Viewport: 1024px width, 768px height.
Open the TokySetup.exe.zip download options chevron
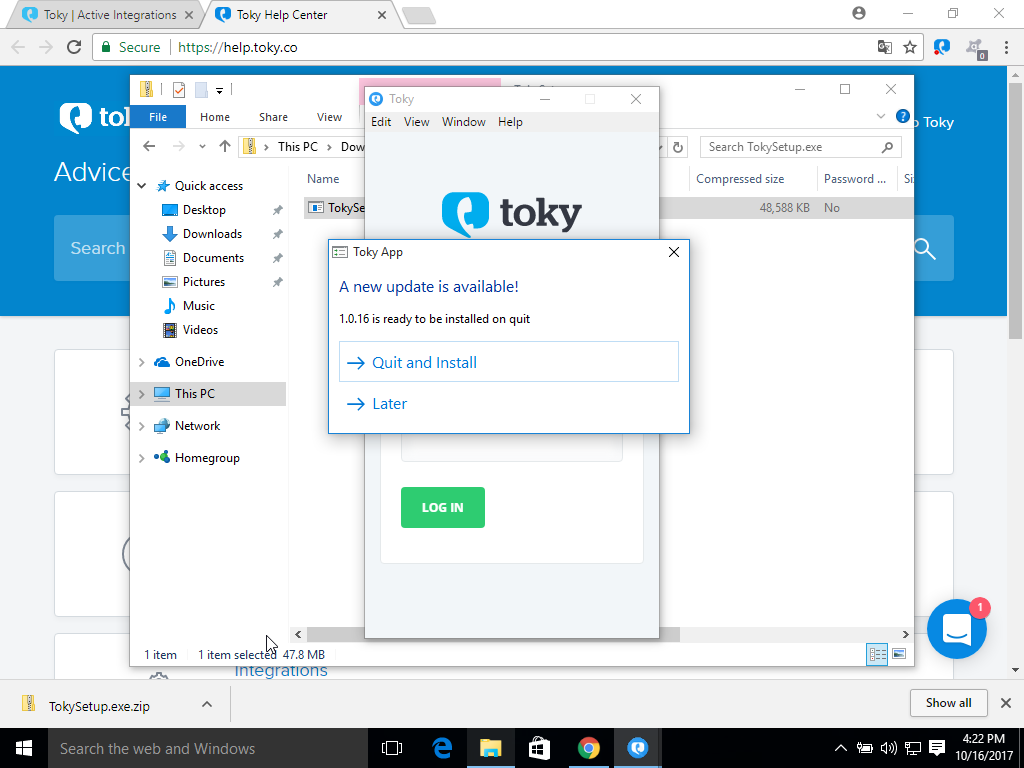click(207, 704)
